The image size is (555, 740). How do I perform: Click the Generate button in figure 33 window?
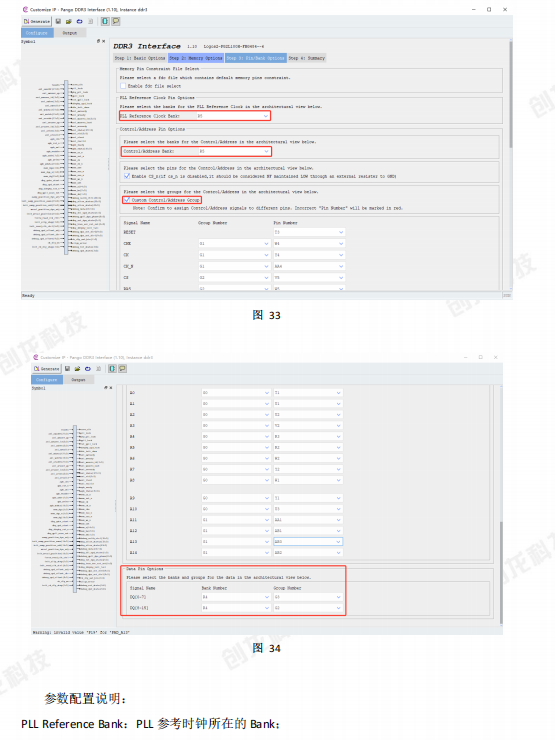coord(37,21)
